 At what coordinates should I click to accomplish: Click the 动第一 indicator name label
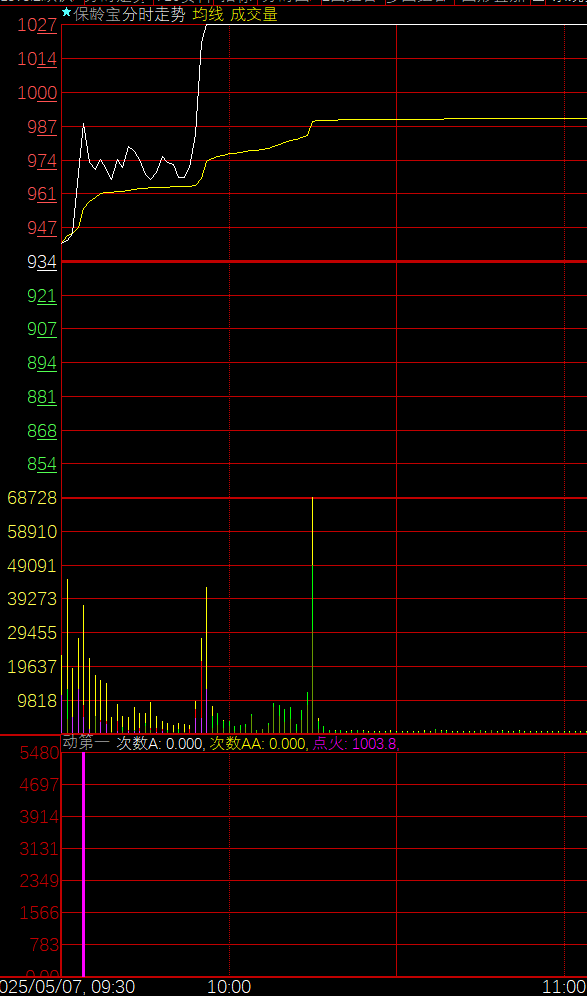[86, 743]
